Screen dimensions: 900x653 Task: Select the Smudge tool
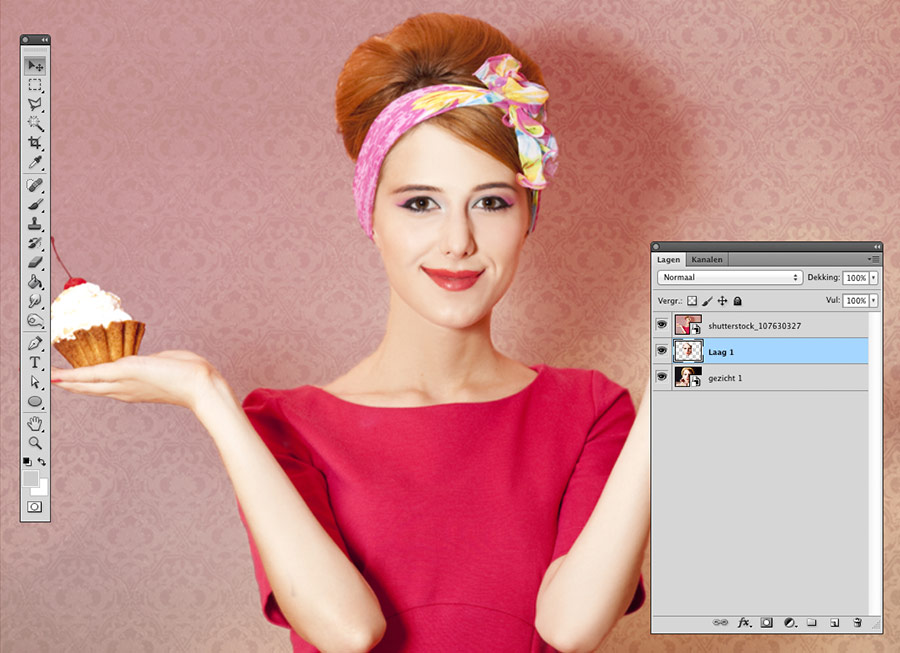point(35,301)
